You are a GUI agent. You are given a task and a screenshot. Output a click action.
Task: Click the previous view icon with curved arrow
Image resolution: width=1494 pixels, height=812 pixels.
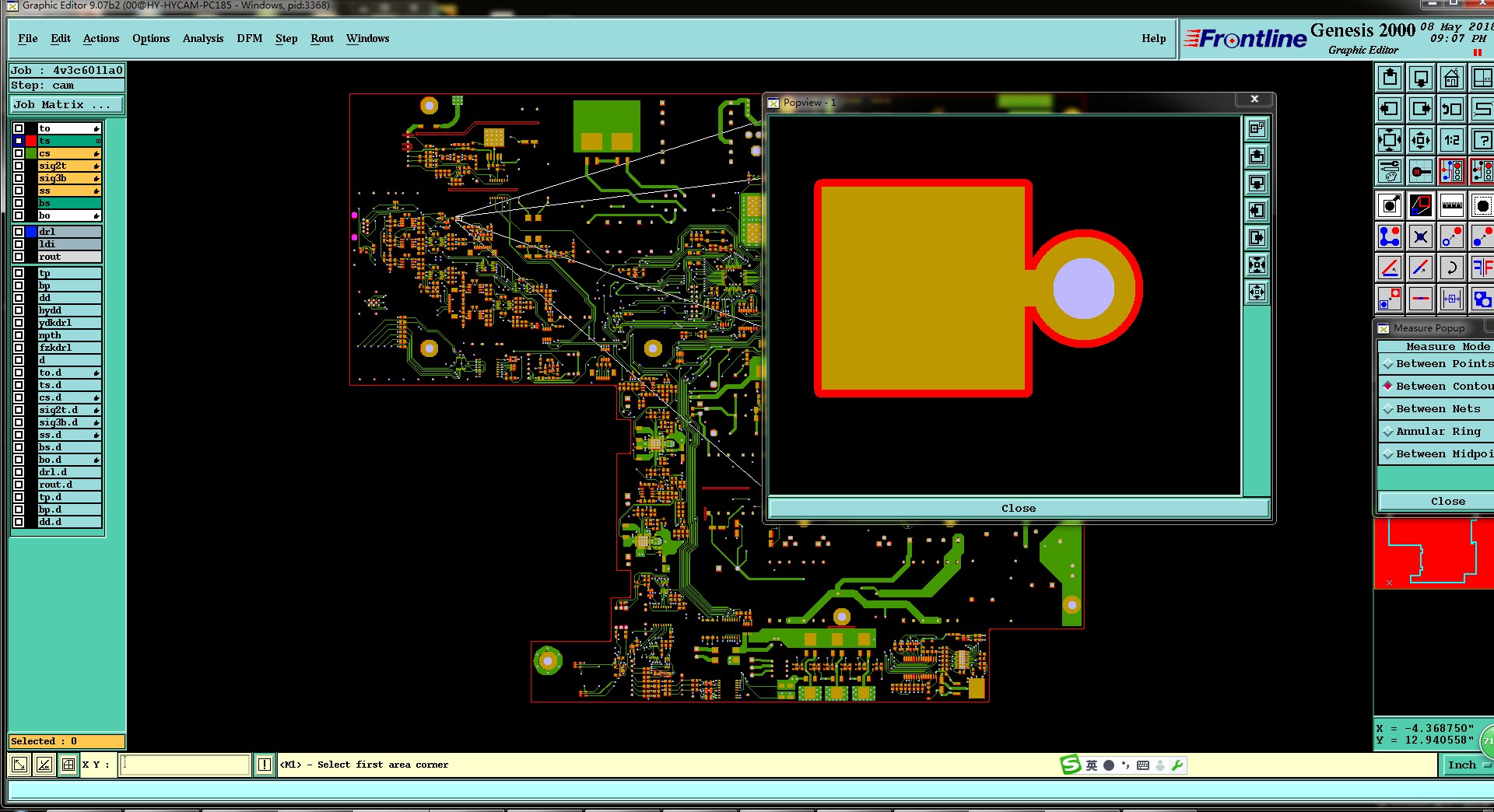pos(1452,109)
